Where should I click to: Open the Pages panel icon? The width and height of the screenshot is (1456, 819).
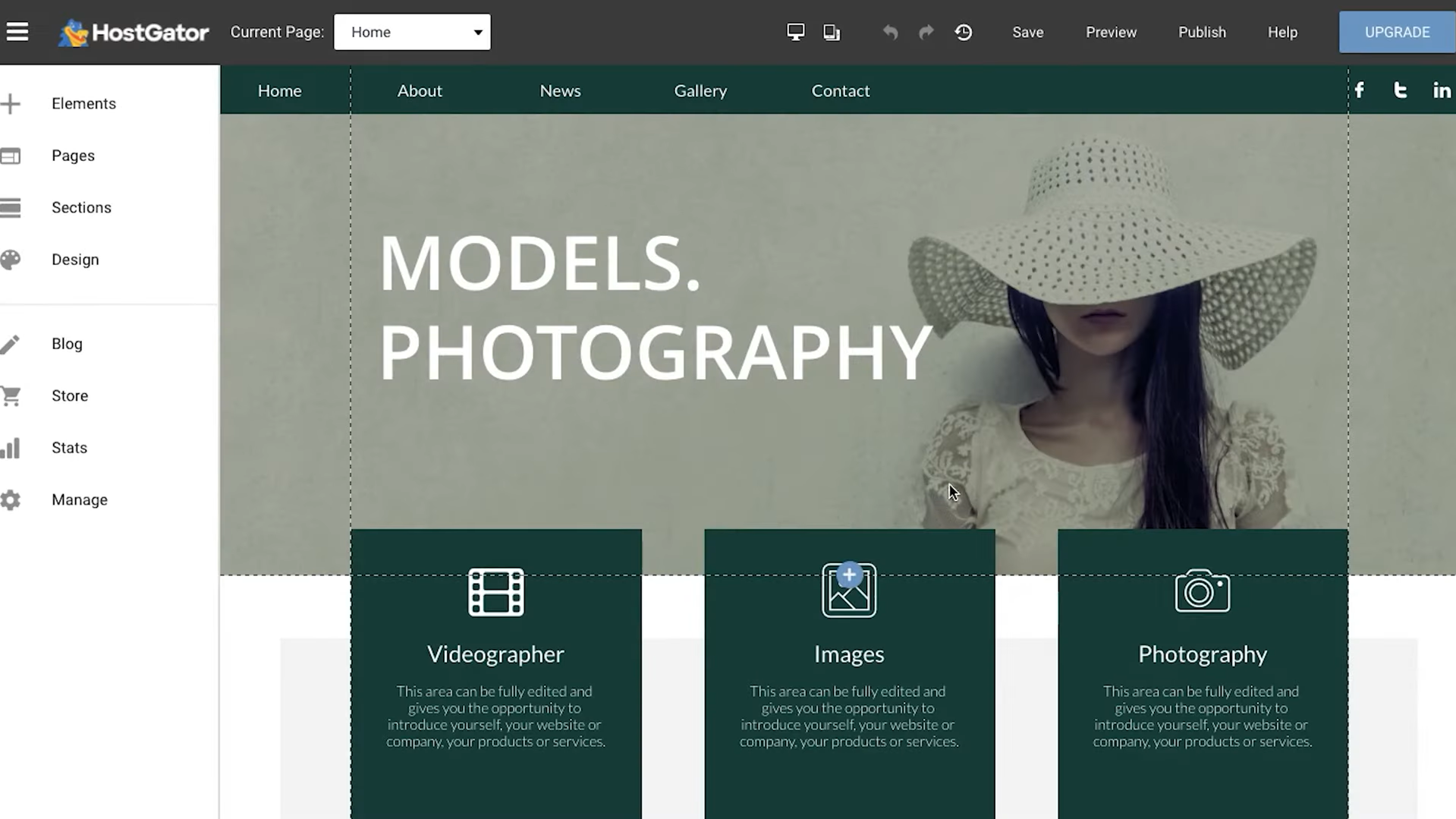coord(11,156)
